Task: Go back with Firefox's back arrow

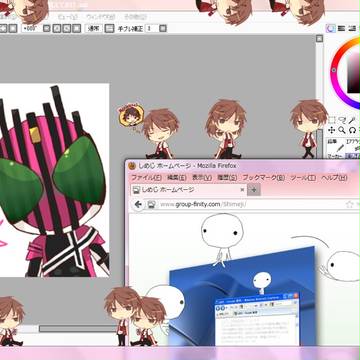Action: click(x=138, y=204)
